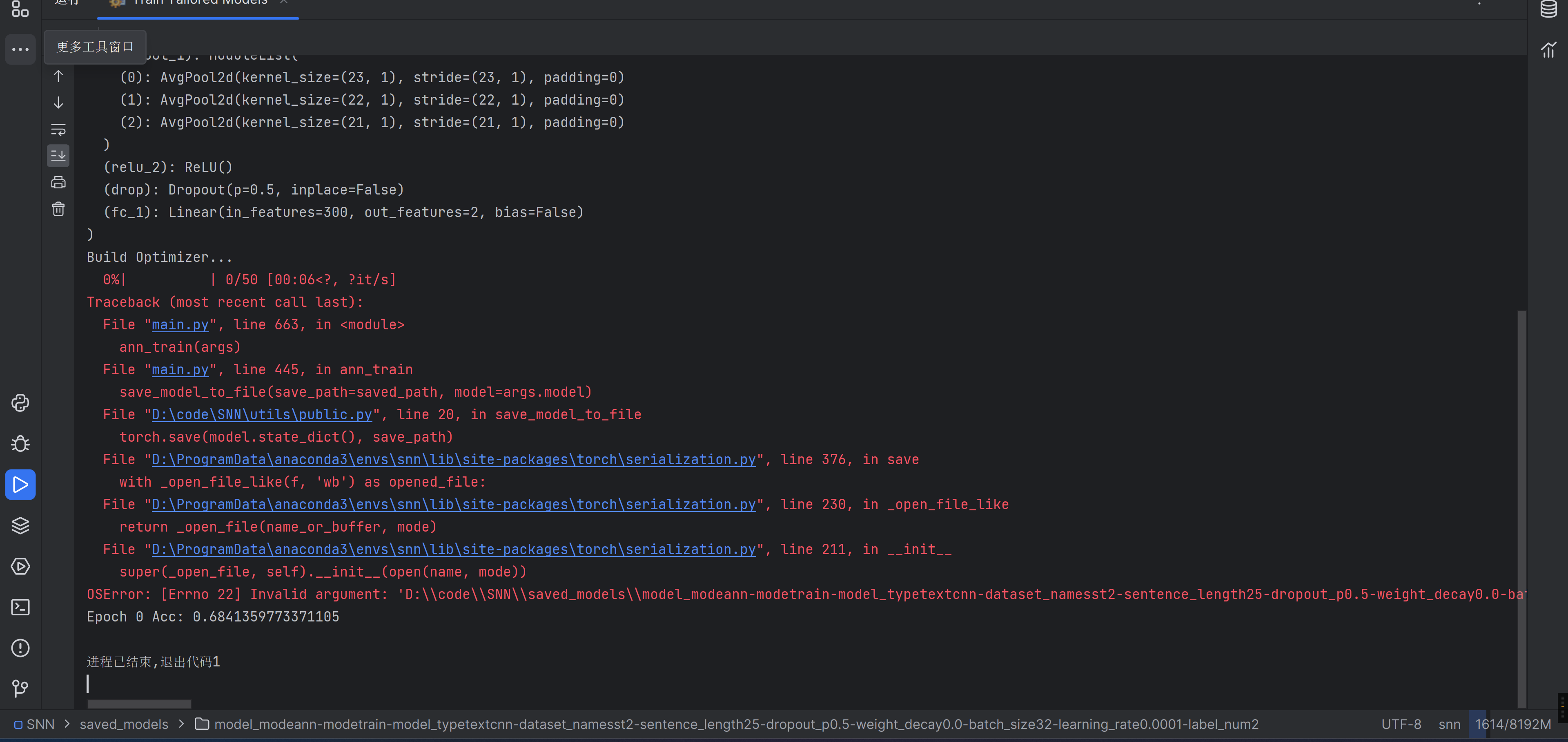Expand saved_models breadcrumb chevron
1568x742 pixels.
pos(181,724)
